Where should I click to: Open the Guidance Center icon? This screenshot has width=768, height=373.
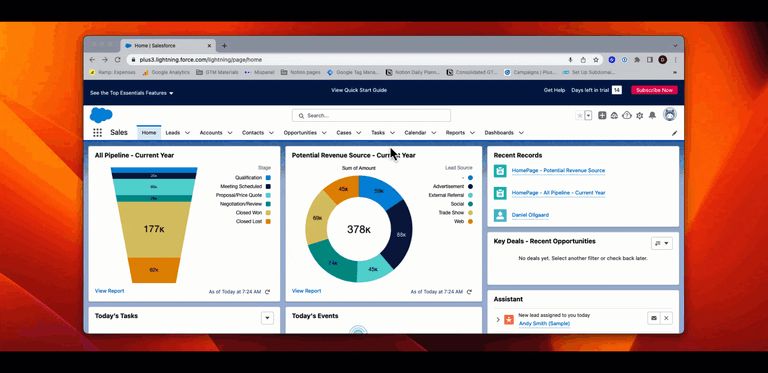click(614, 116)
